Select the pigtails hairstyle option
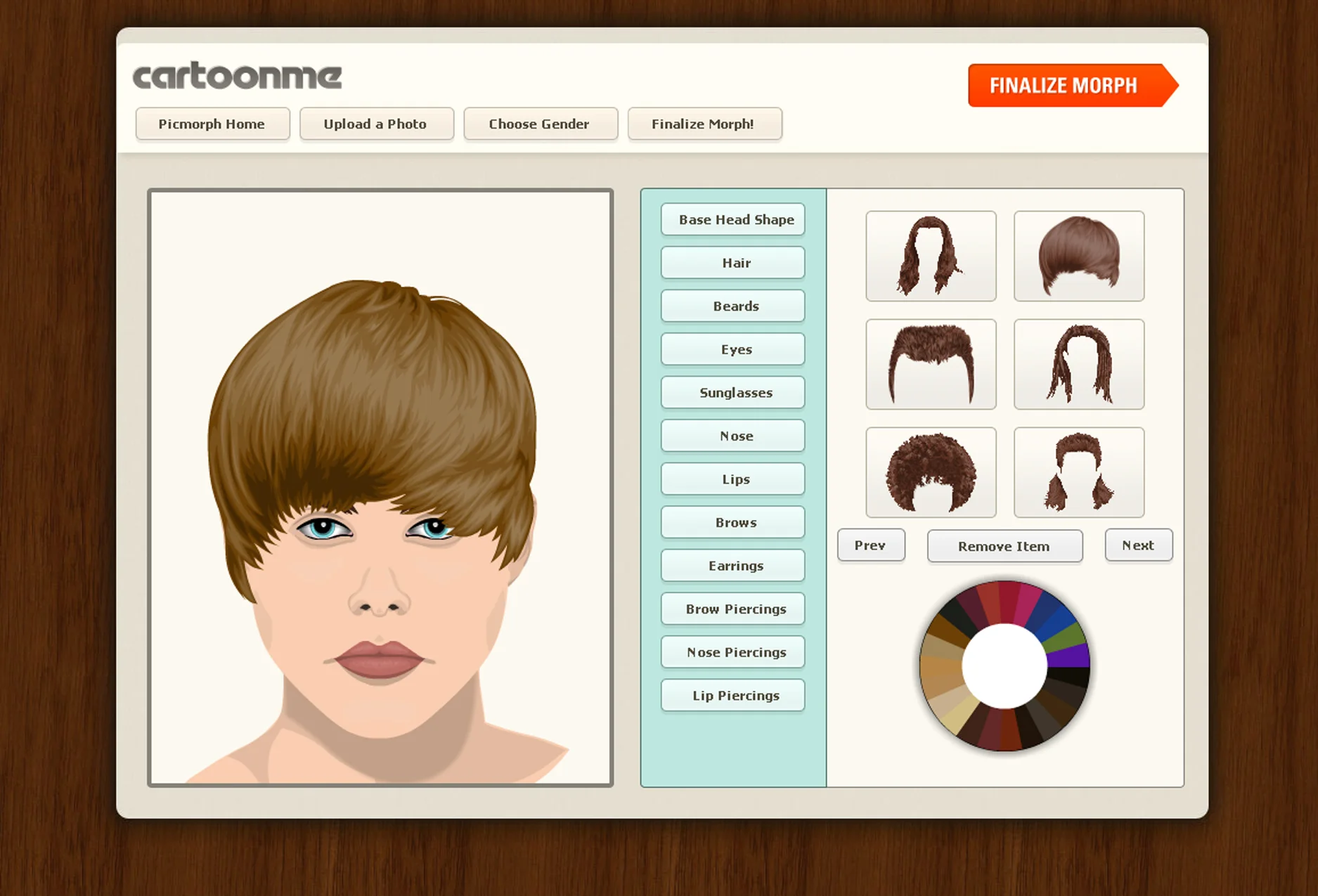 [x=1078, y=472]
